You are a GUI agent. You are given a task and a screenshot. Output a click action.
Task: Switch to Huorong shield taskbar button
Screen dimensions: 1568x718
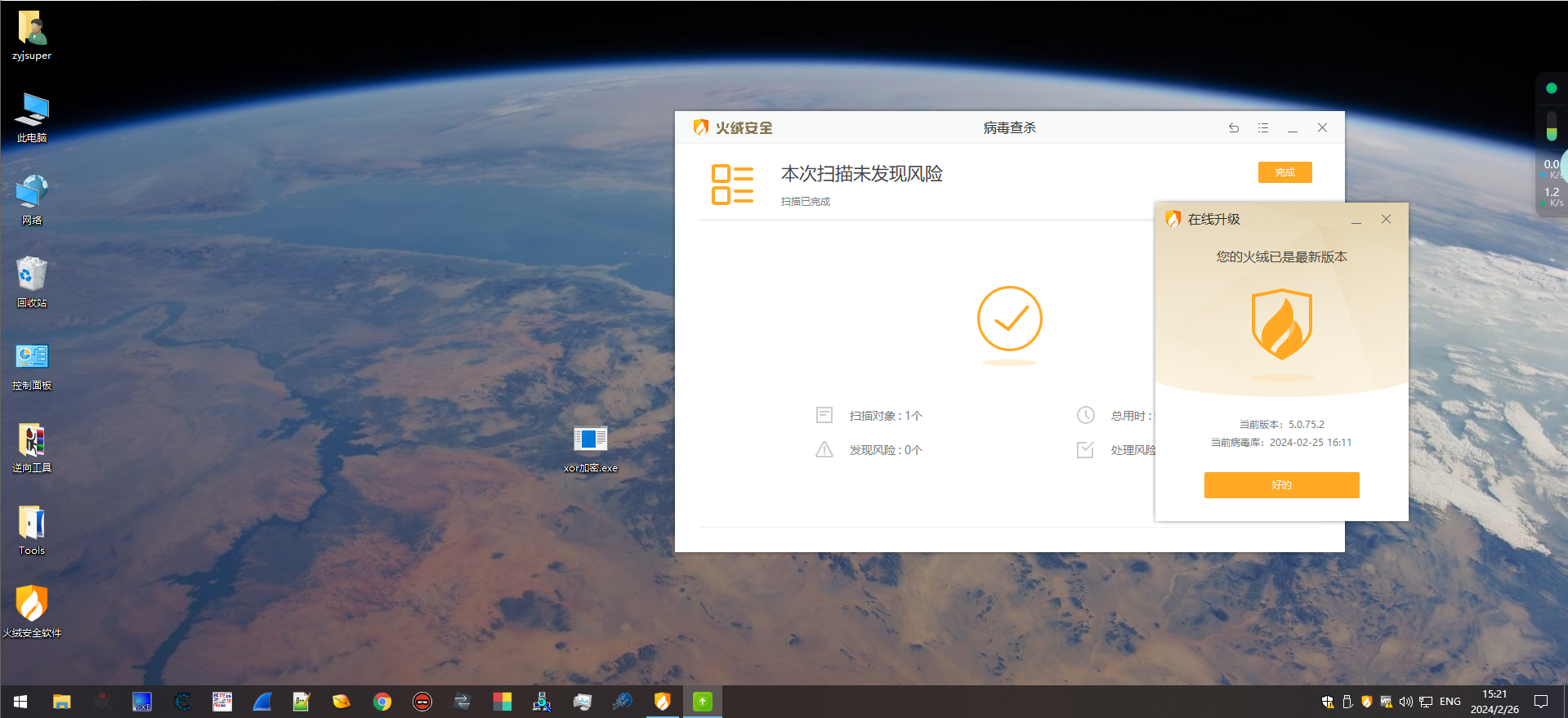tap(663, 702)
